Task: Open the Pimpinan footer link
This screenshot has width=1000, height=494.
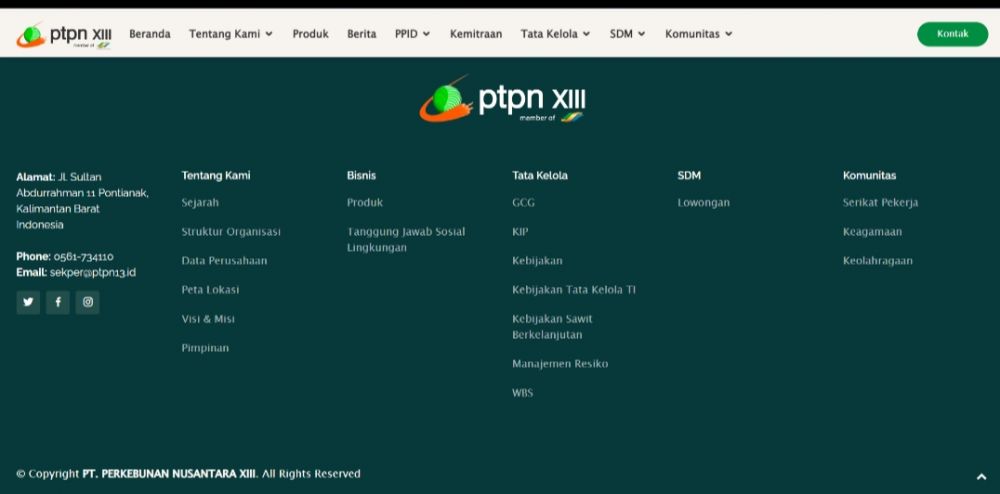Action: 205,347
